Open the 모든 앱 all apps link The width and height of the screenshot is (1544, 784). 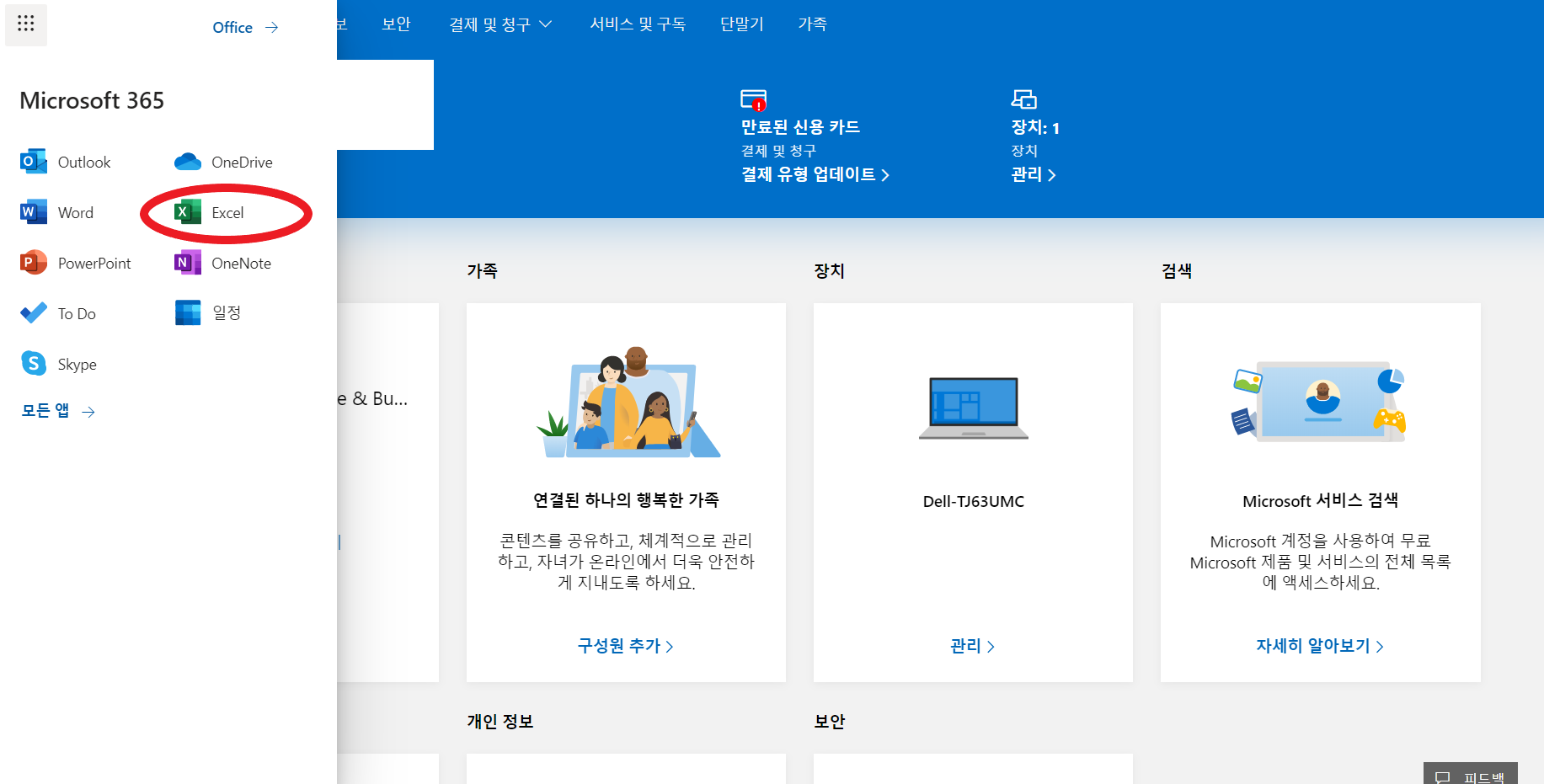tap(58, 411)
